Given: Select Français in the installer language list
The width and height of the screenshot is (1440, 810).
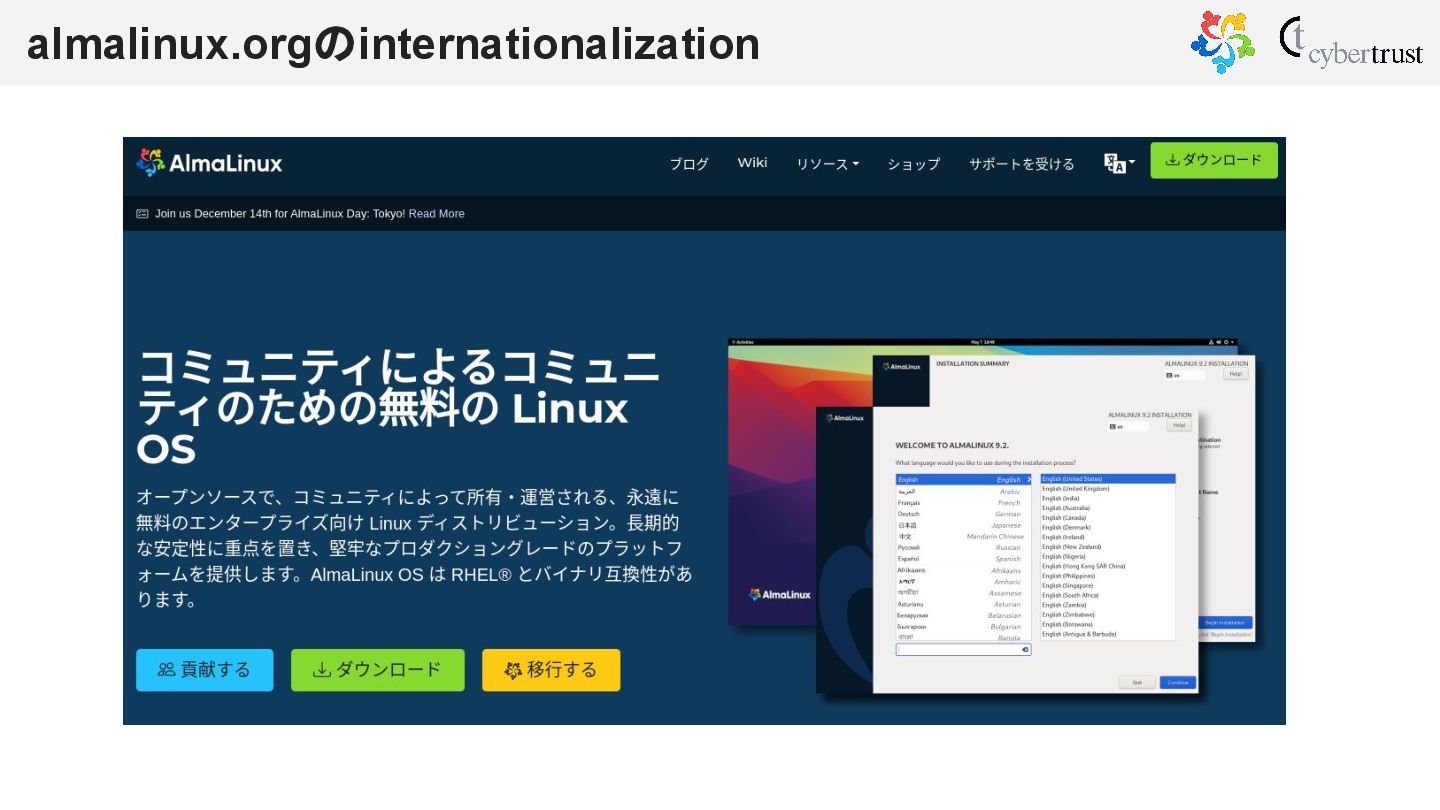Looking at the screenshot, I should 963,503.
